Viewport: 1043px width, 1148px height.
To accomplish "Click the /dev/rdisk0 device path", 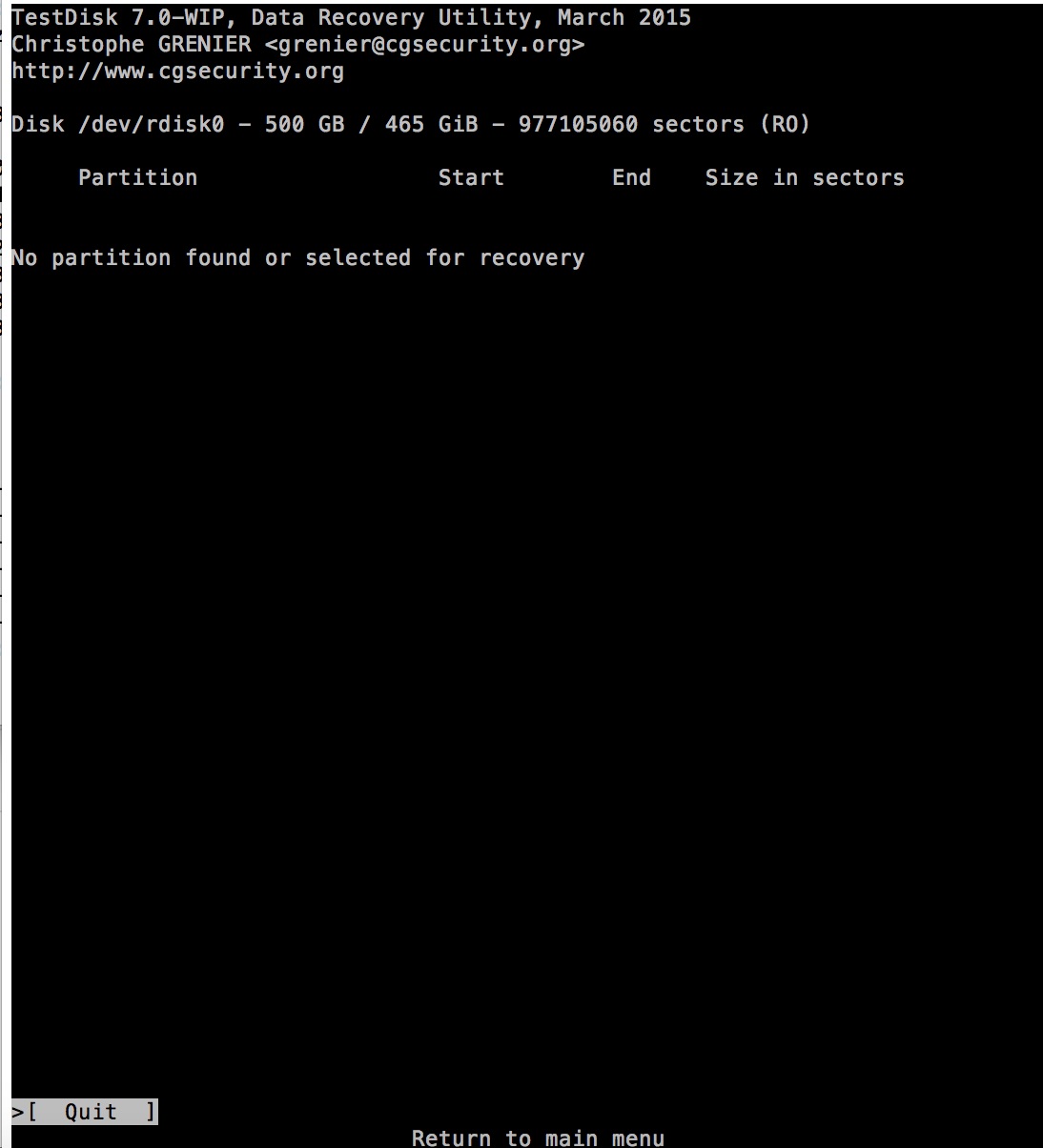I will click(x=157, y=125).
